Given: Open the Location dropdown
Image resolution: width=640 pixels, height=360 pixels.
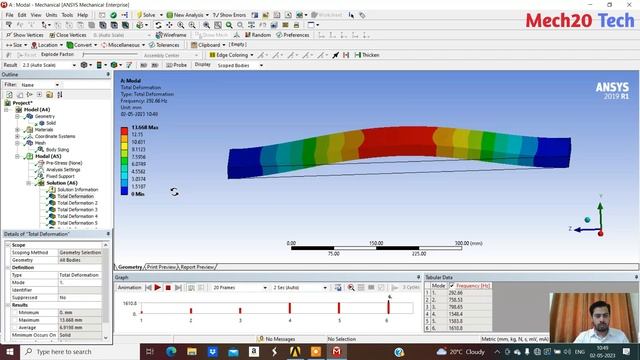Looking at the screenshot, I should 47,45.
